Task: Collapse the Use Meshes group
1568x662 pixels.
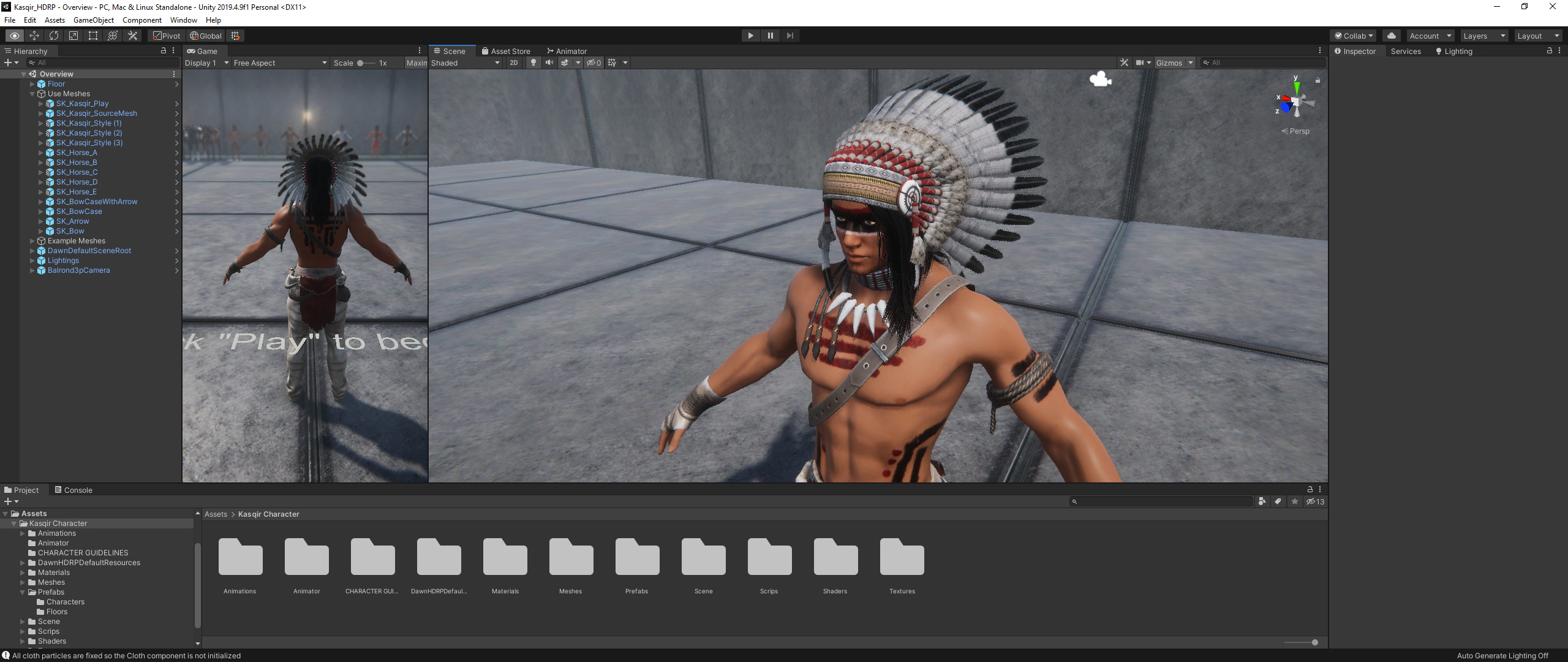Action: 32,94
